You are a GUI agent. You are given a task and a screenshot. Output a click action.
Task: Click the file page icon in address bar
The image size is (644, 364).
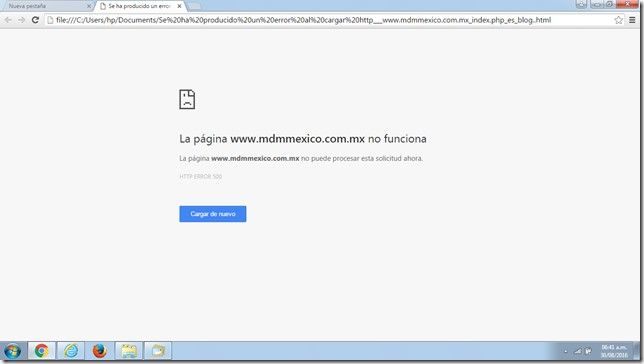(x=50, y=20)
